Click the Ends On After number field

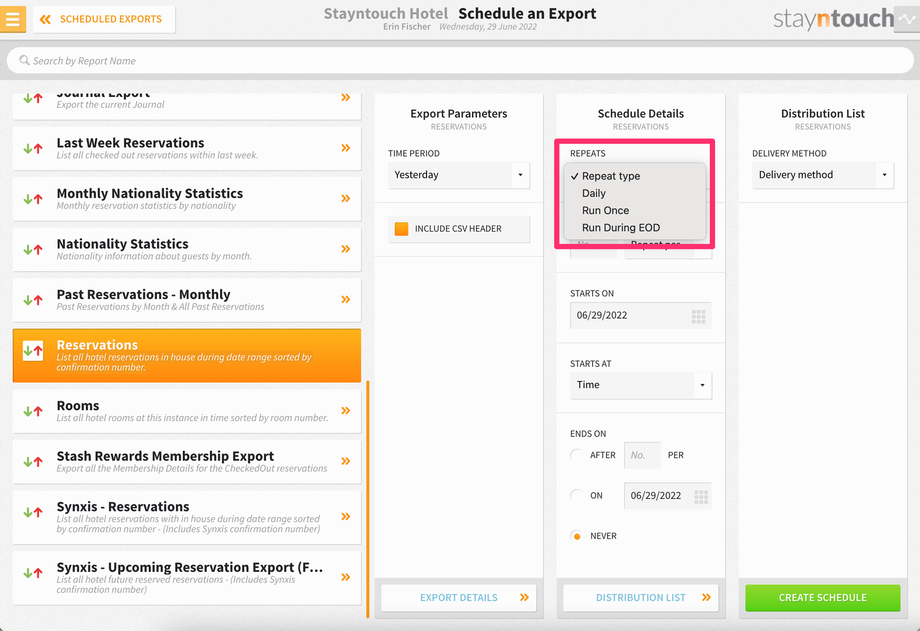point(642,455)
